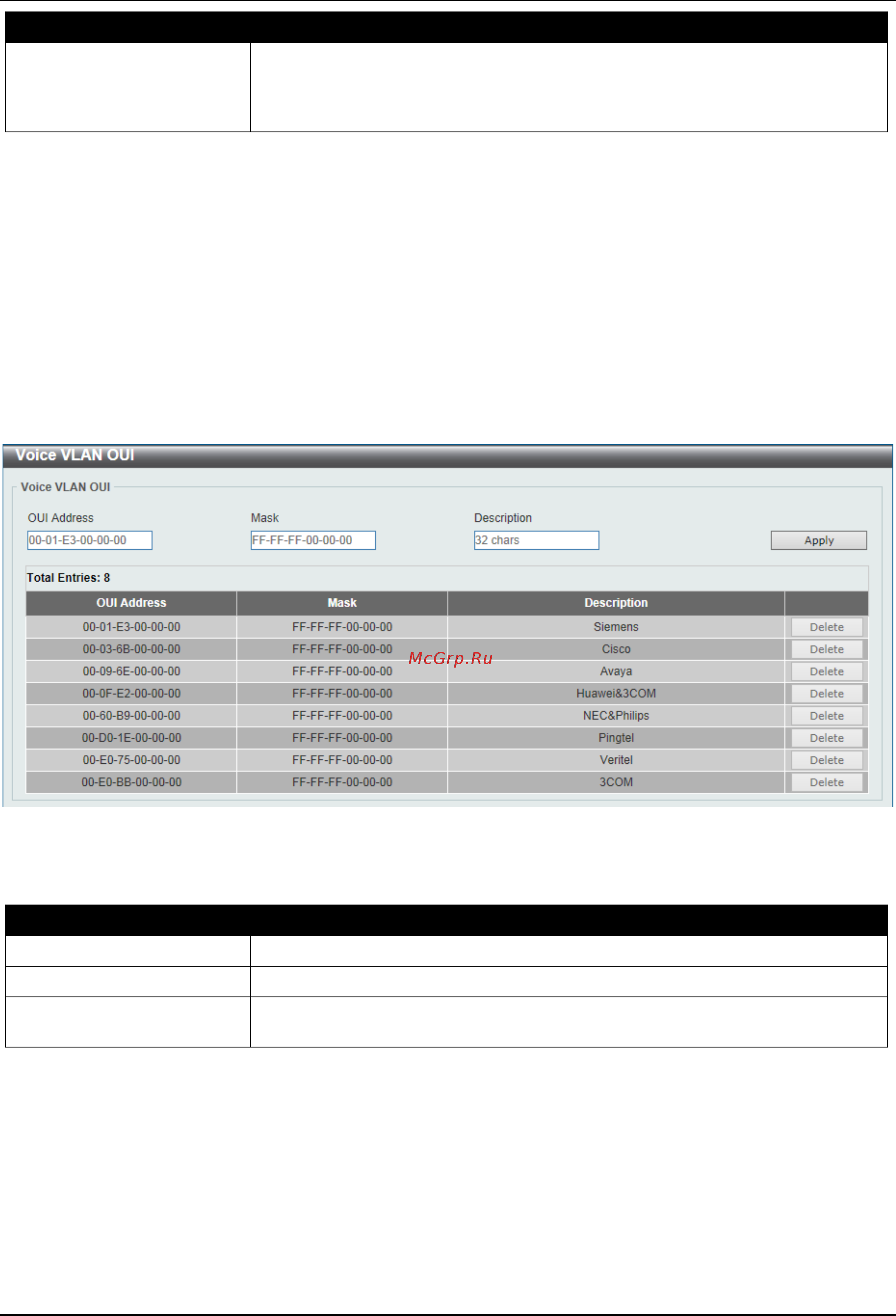The image size is (896, 1316).
Task: Click the Veritel description cell
Action: tap(616, 759)
